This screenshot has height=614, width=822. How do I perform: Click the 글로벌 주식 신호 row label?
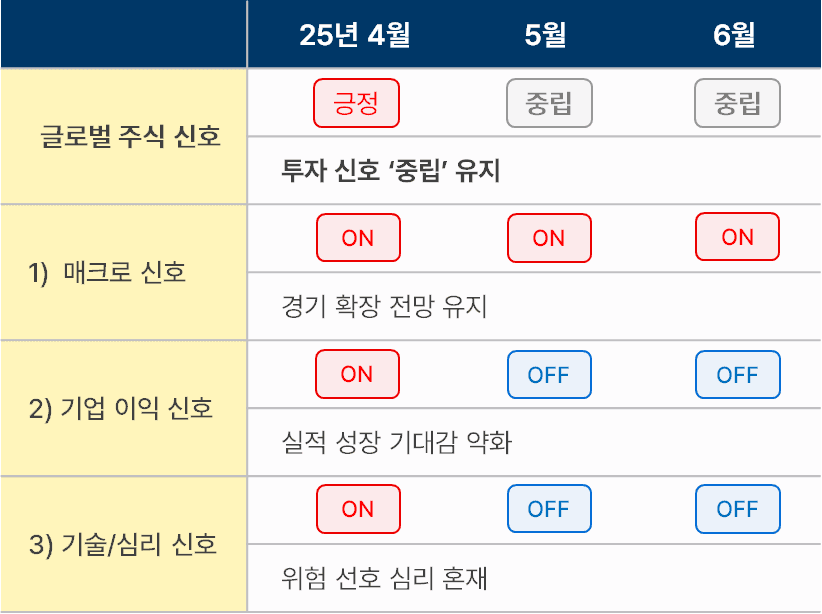130,136
